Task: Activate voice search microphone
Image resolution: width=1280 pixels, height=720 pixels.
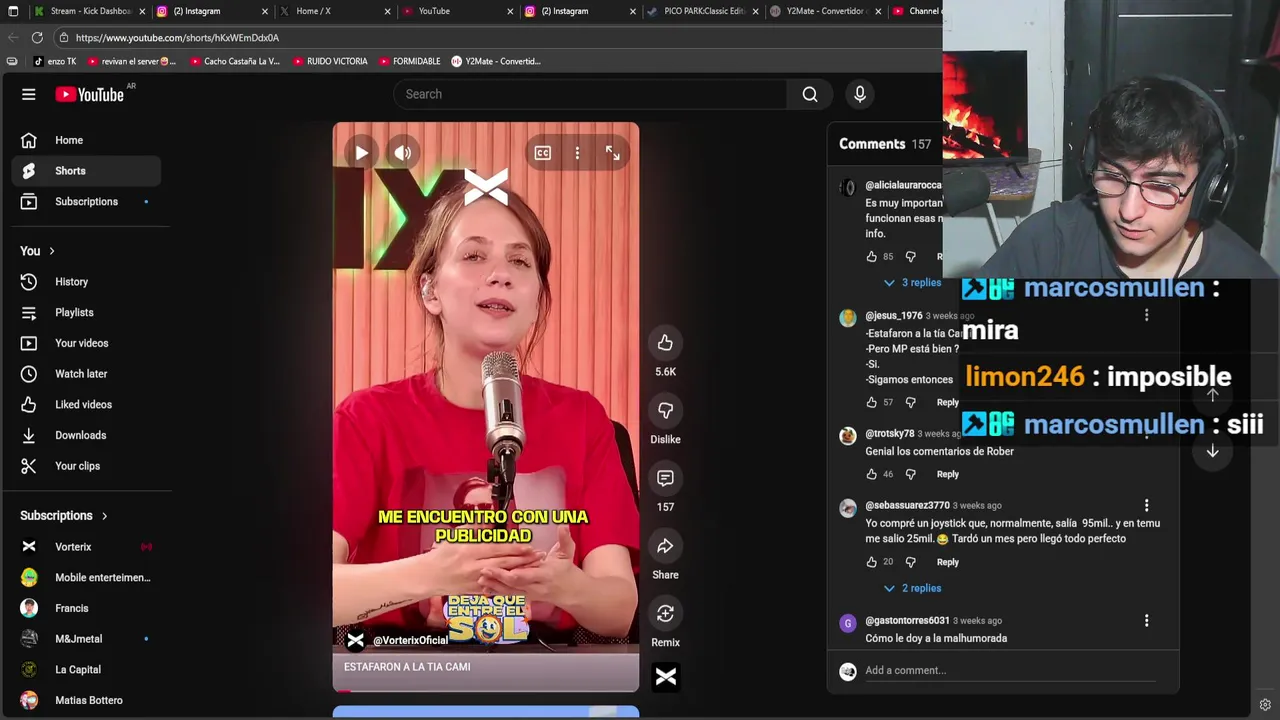Action: tap(860, 94)
